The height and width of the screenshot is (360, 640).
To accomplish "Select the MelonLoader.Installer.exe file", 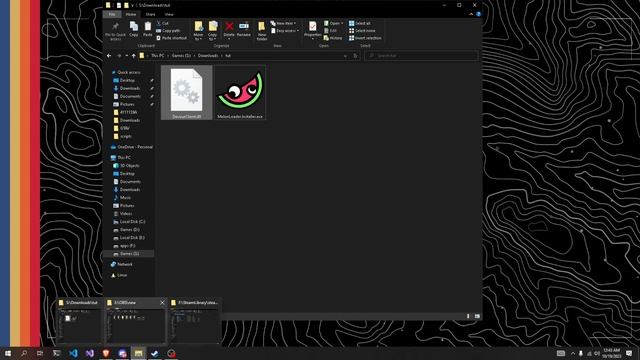I will [x=240, y=92].
